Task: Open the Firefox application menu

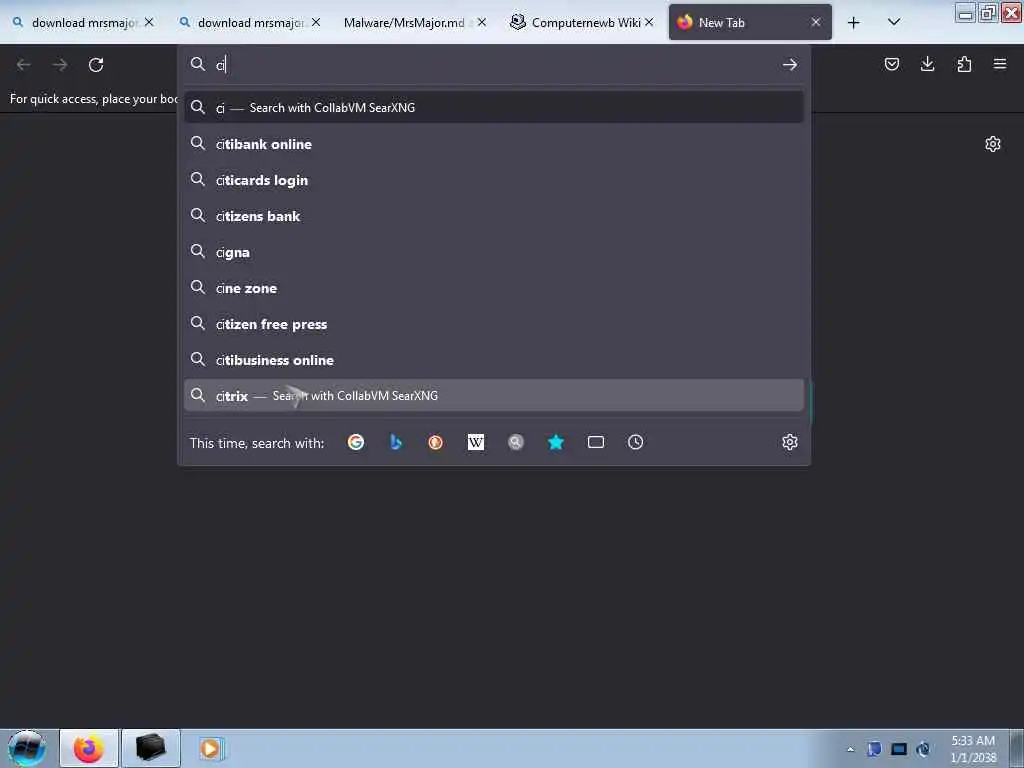Action: click(1000, 64)
